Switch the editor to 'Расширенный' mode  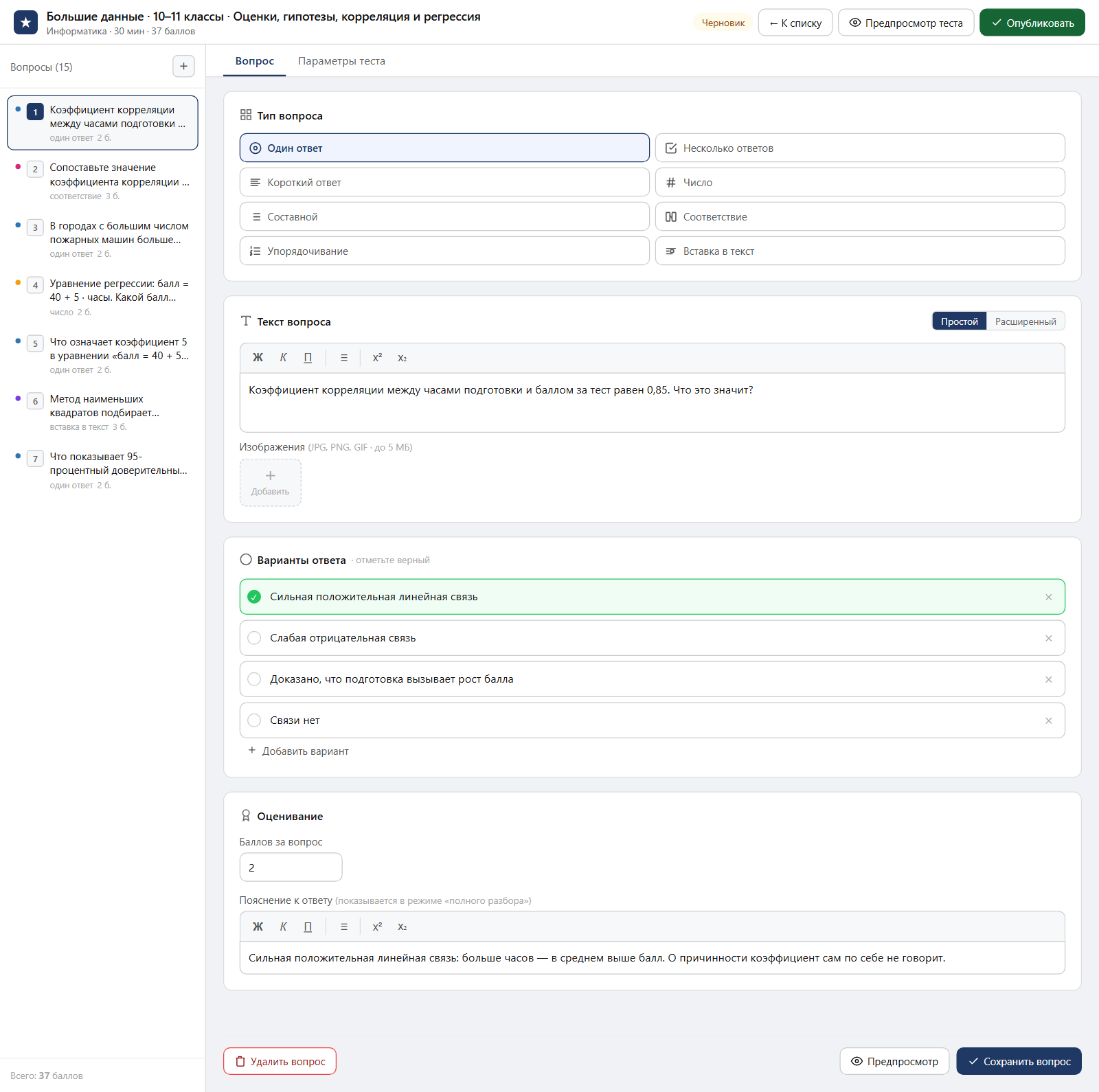[x=1026, y=321]
